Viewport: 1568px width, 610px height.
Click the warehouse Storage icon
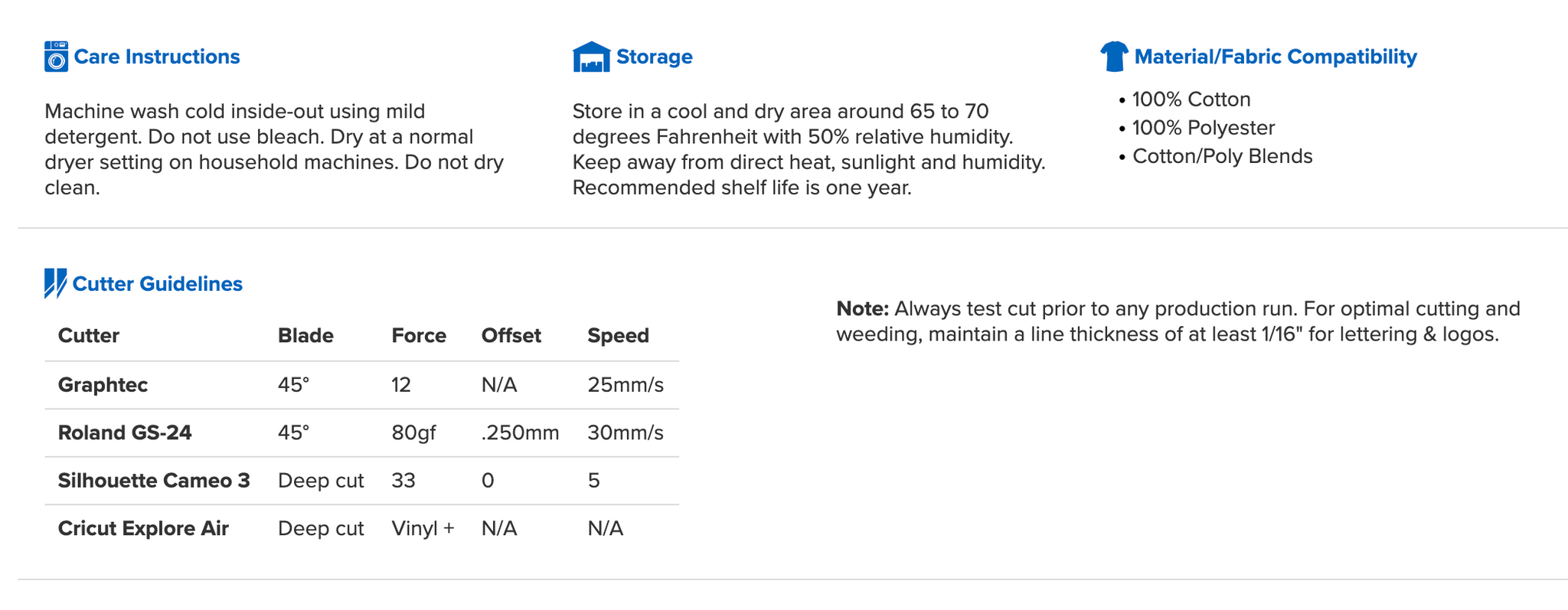[591, 57]
